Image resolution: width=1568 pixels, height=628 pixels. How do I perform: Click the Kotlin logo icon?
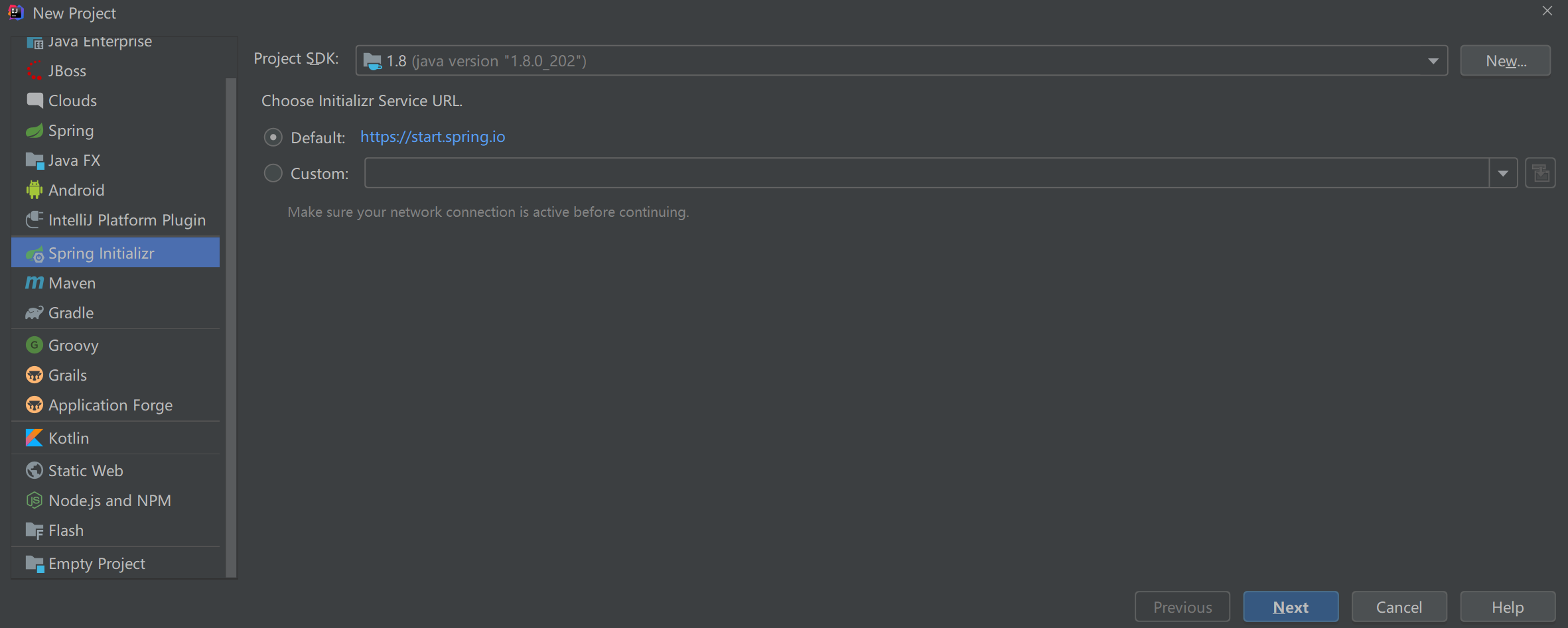point(34,438)
